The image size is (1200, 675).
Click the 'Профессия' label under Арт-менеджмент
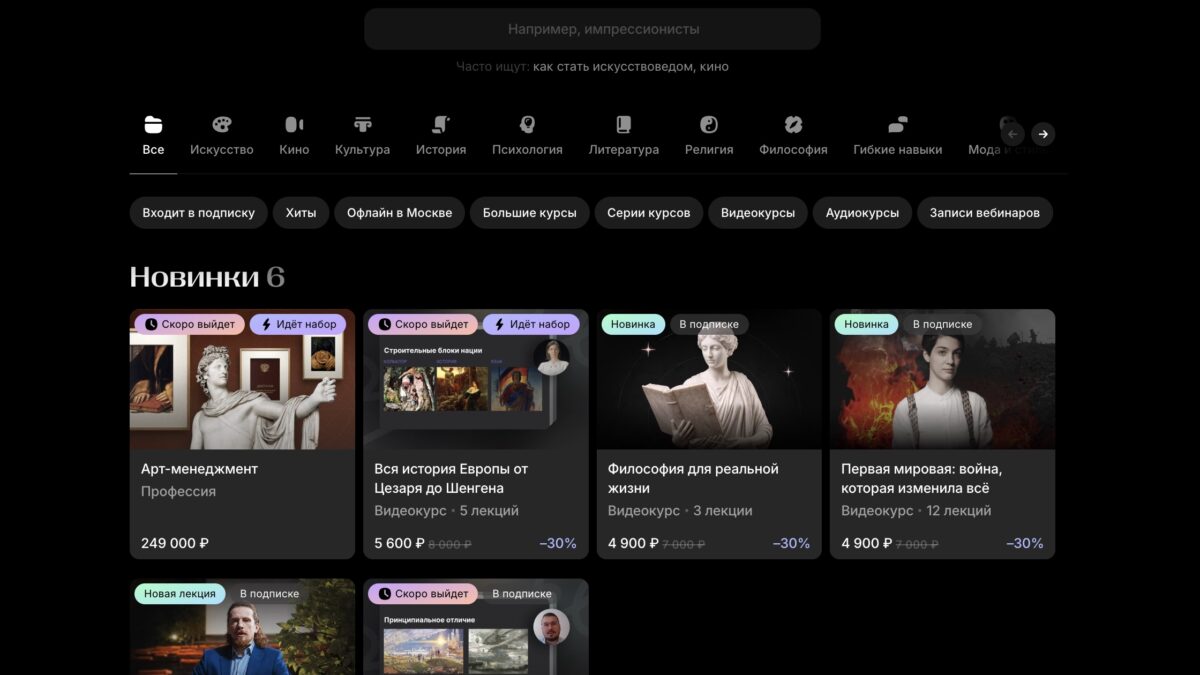click(178, 492)
